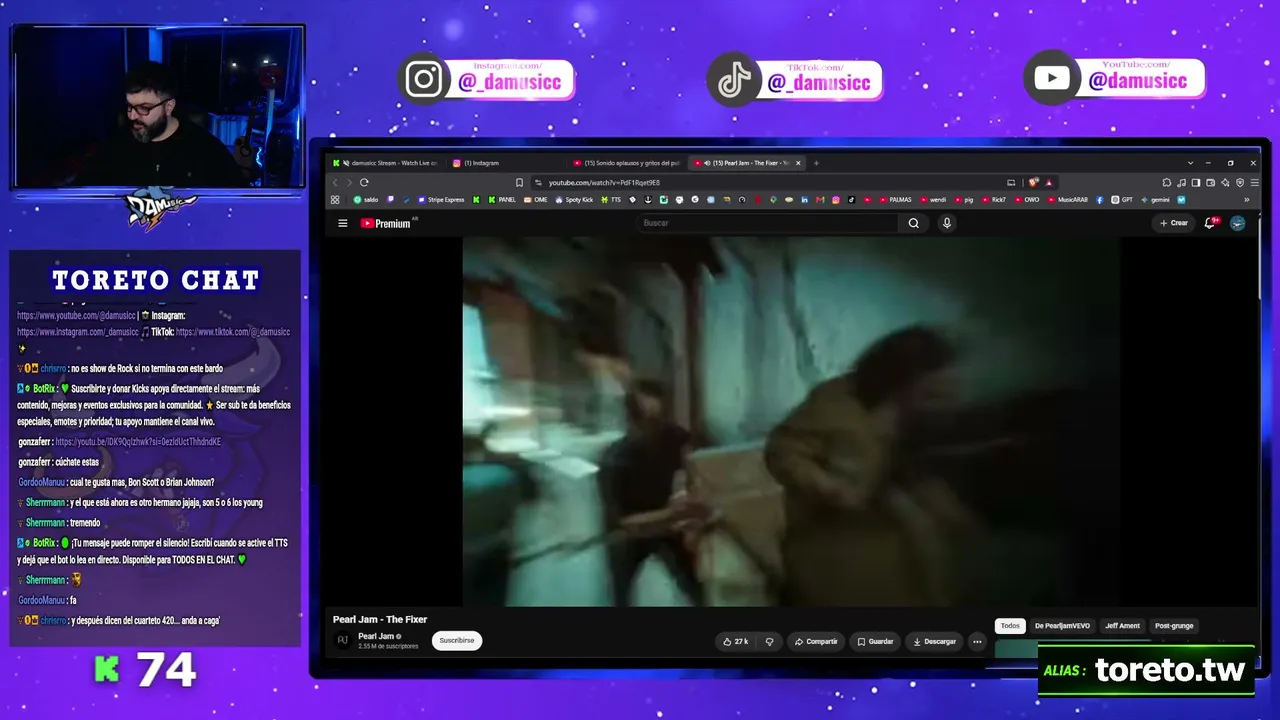Switch to the Sonido aplausos y gritos tab
Viewport: 1280px width, 720px height.
[x=627, y=163]
